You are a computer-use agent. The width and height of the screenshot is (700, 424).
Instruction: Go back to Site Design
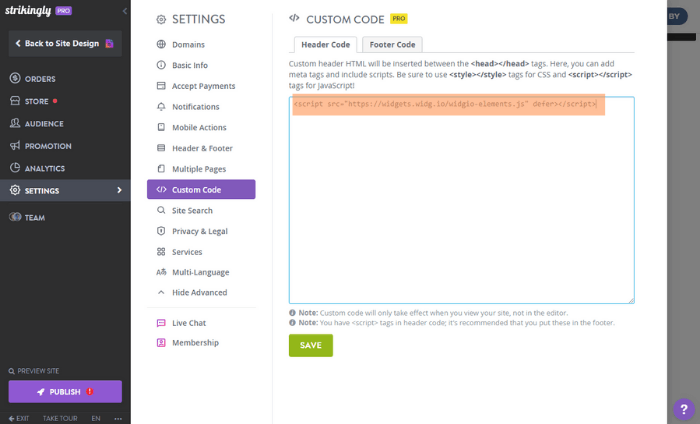65,43
